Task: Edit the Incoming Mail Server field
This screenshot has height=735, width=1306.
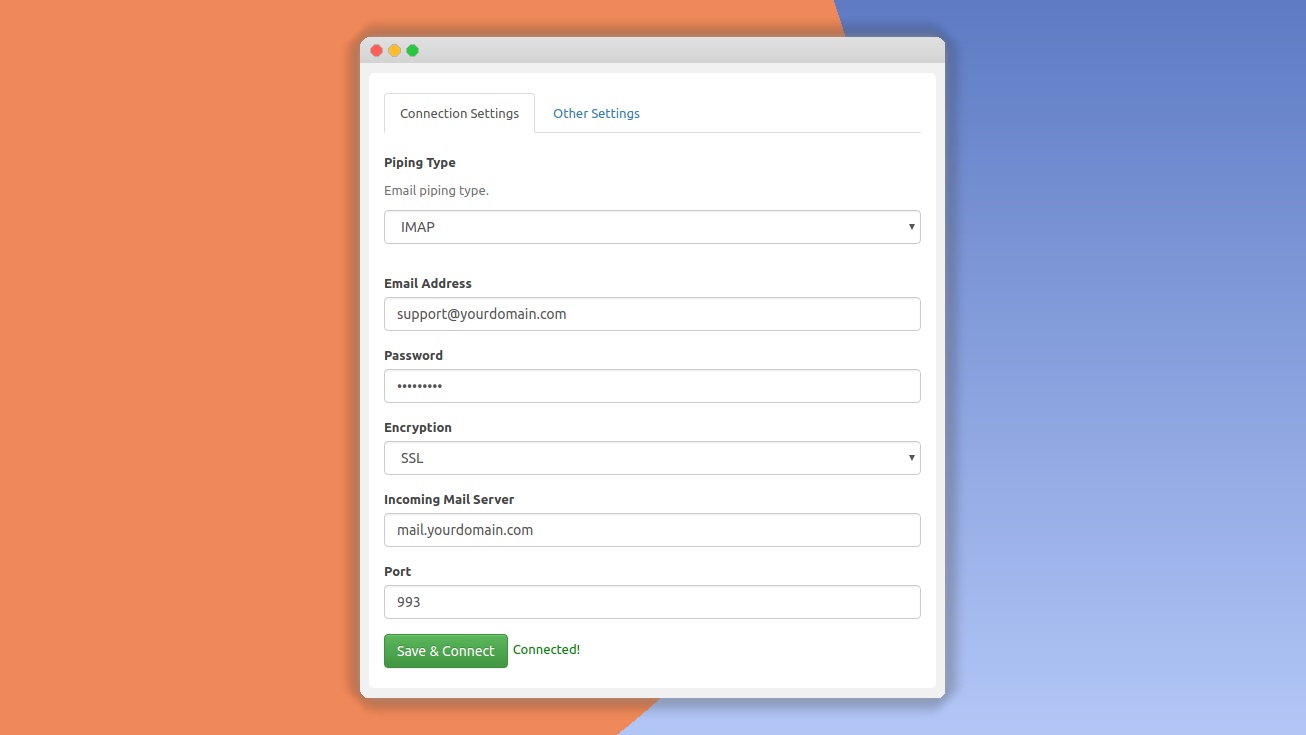Action: pyautogui.click(x=652, y=530)
